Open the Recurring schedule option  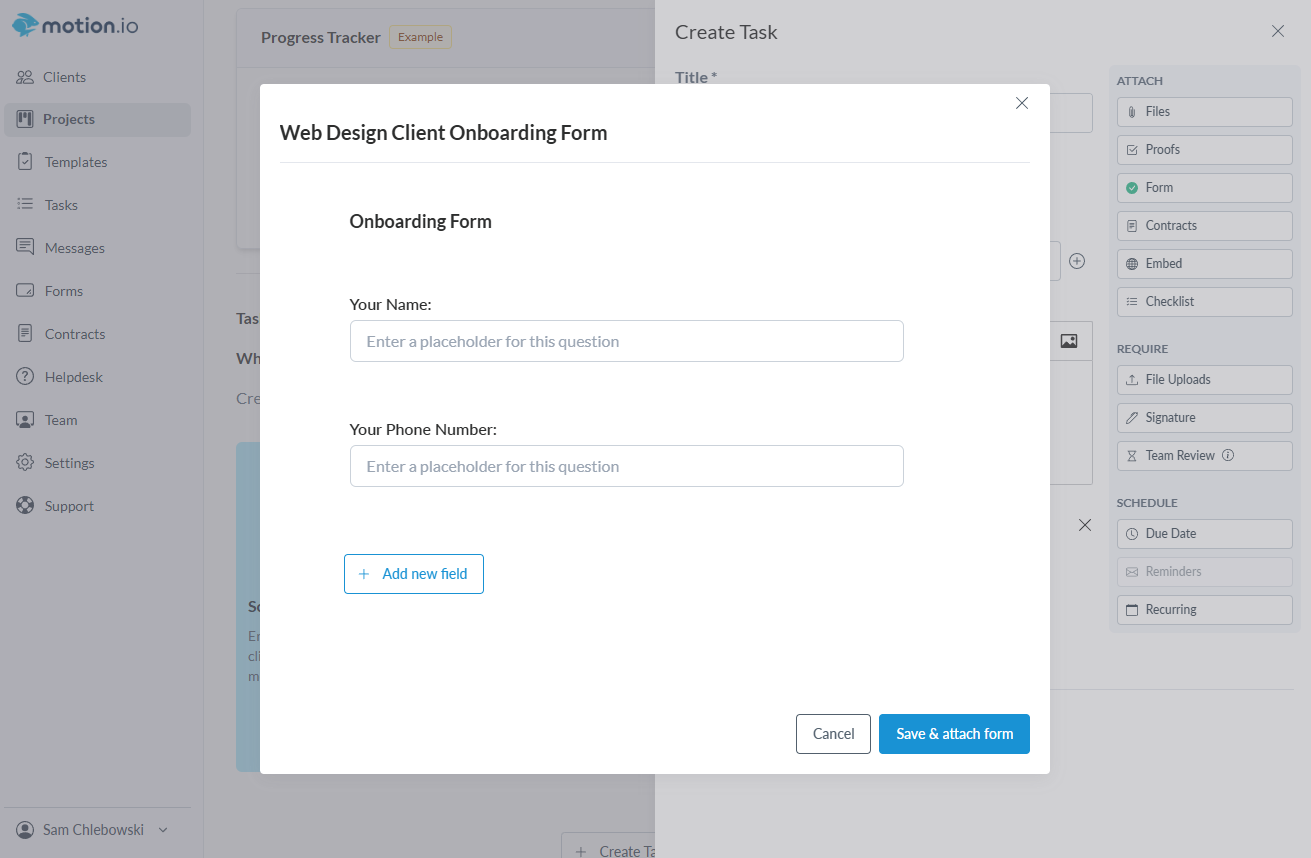point(1204,610)
